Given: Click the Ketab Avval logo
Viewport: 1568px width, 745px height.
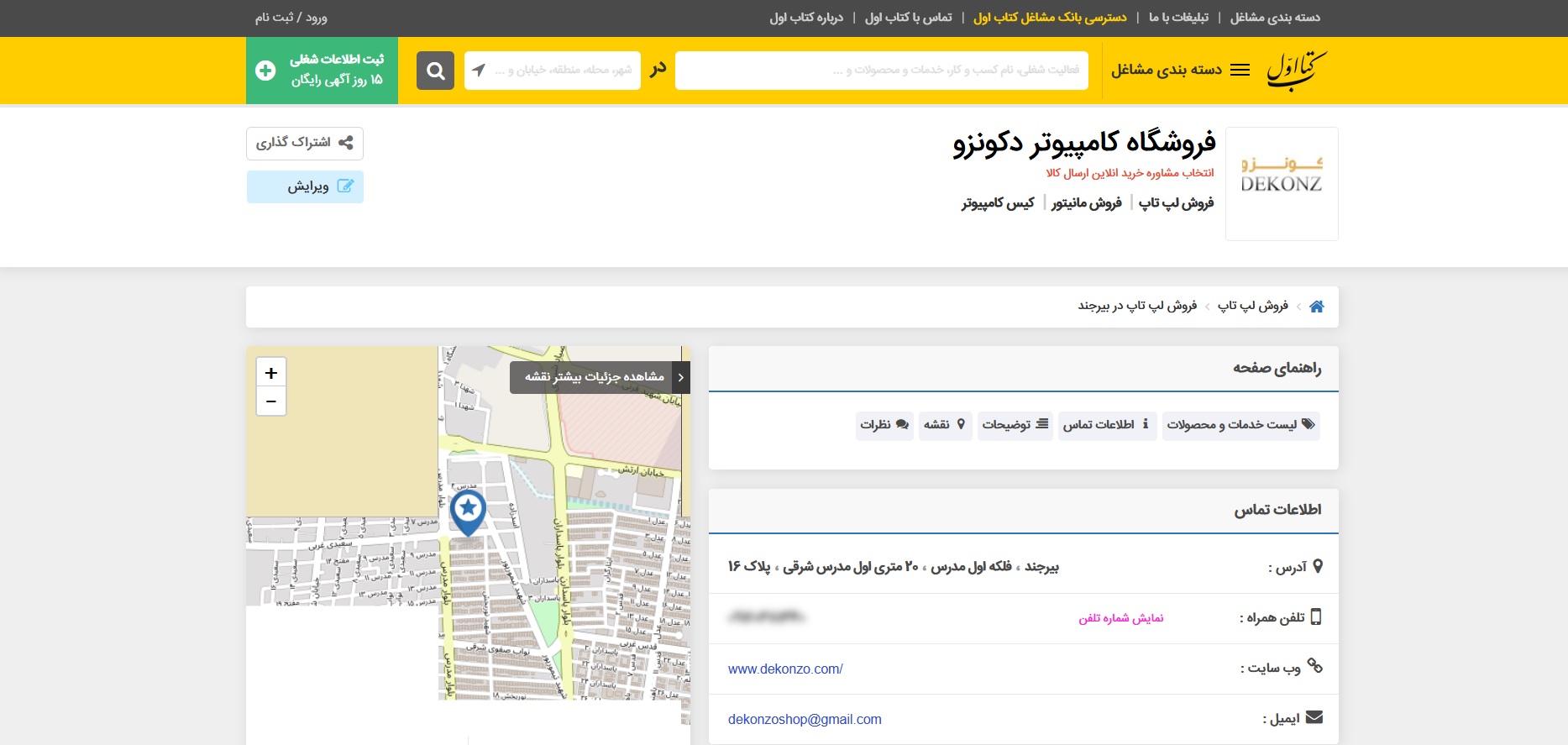Looking at the screenshot, I should (x=1296, y=71).
